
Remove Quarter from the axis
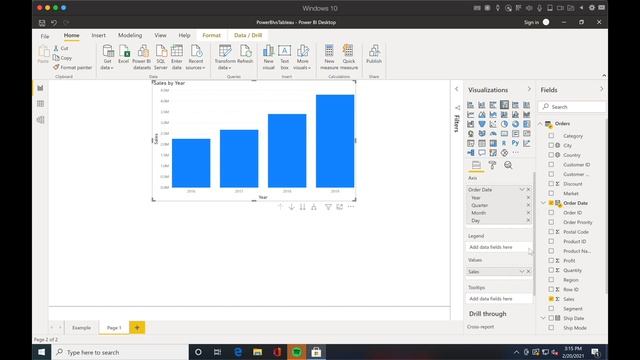point(528,205)
